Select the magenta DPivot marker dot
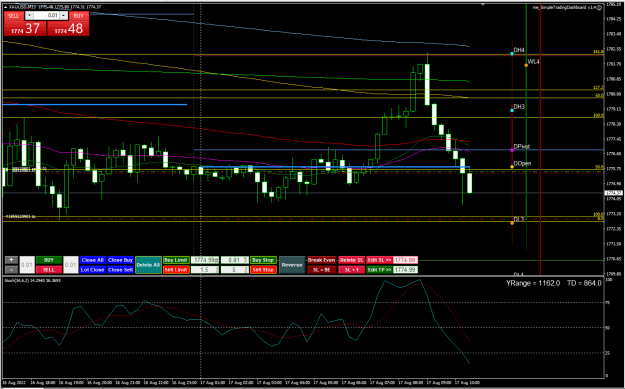625x389 pixels. (x=512, y=150)
